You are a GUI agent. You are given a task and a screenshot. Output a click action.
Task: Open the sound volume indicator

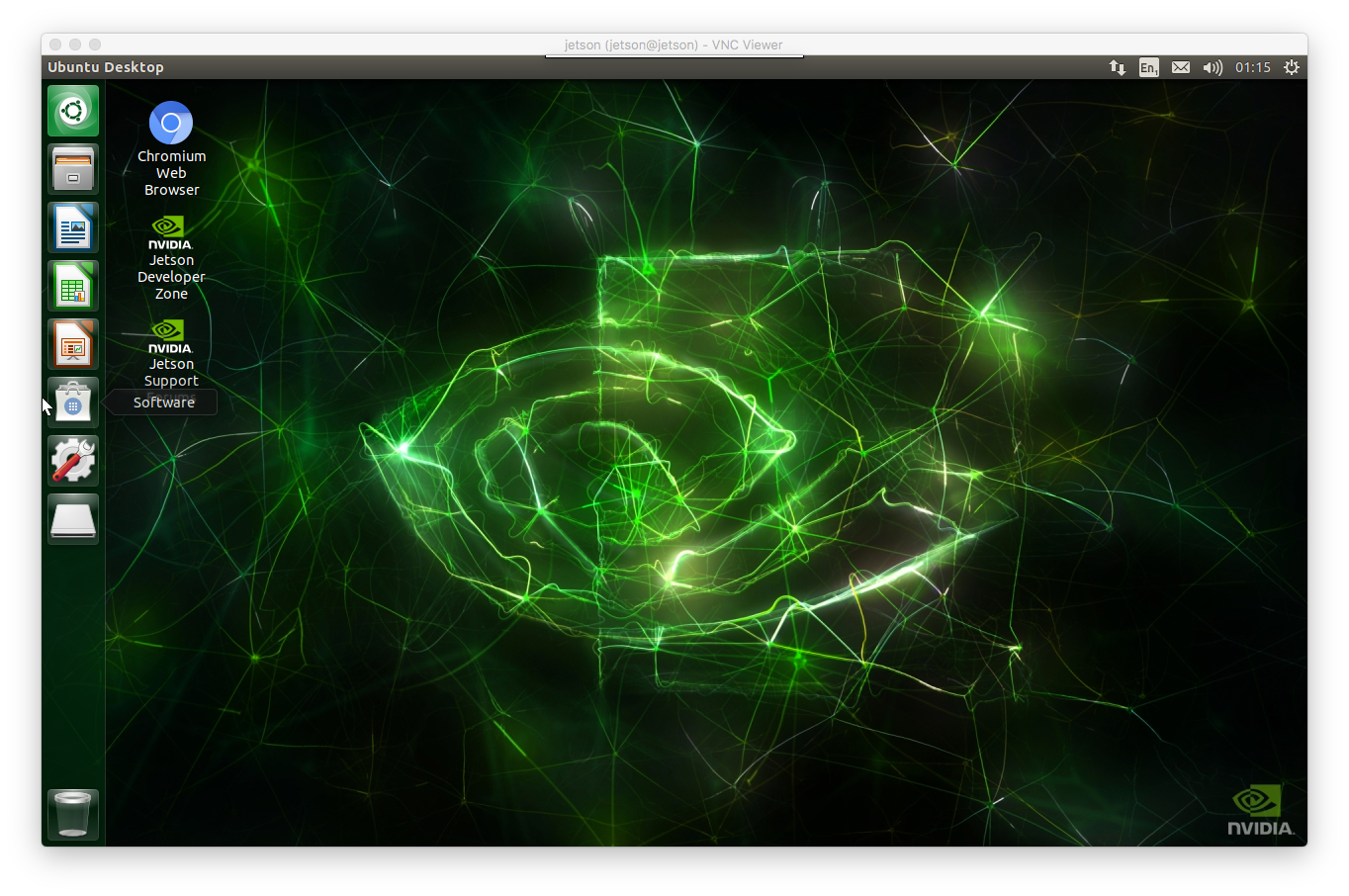click(x=1213, y=67)
